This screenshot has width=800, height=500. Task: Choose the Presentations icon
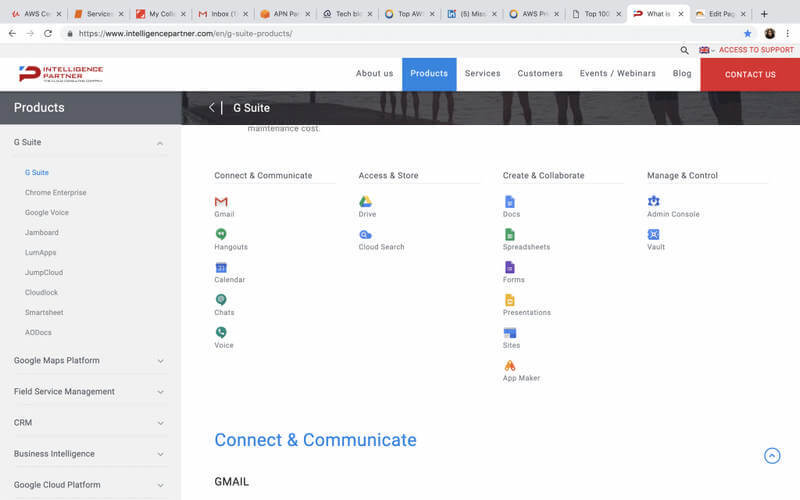[x=510, y=300]
